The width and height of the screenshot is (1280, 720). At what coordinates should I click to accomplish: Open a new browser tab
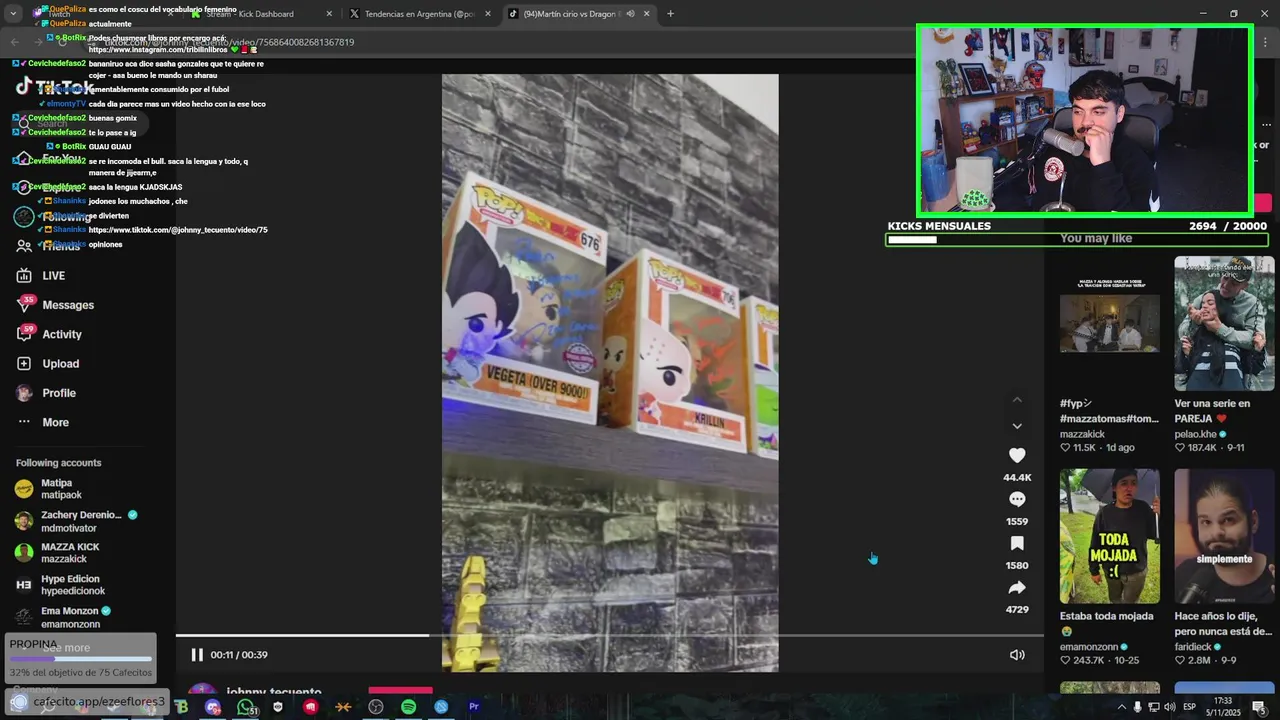pyautogui.click(x=670, y=14)
